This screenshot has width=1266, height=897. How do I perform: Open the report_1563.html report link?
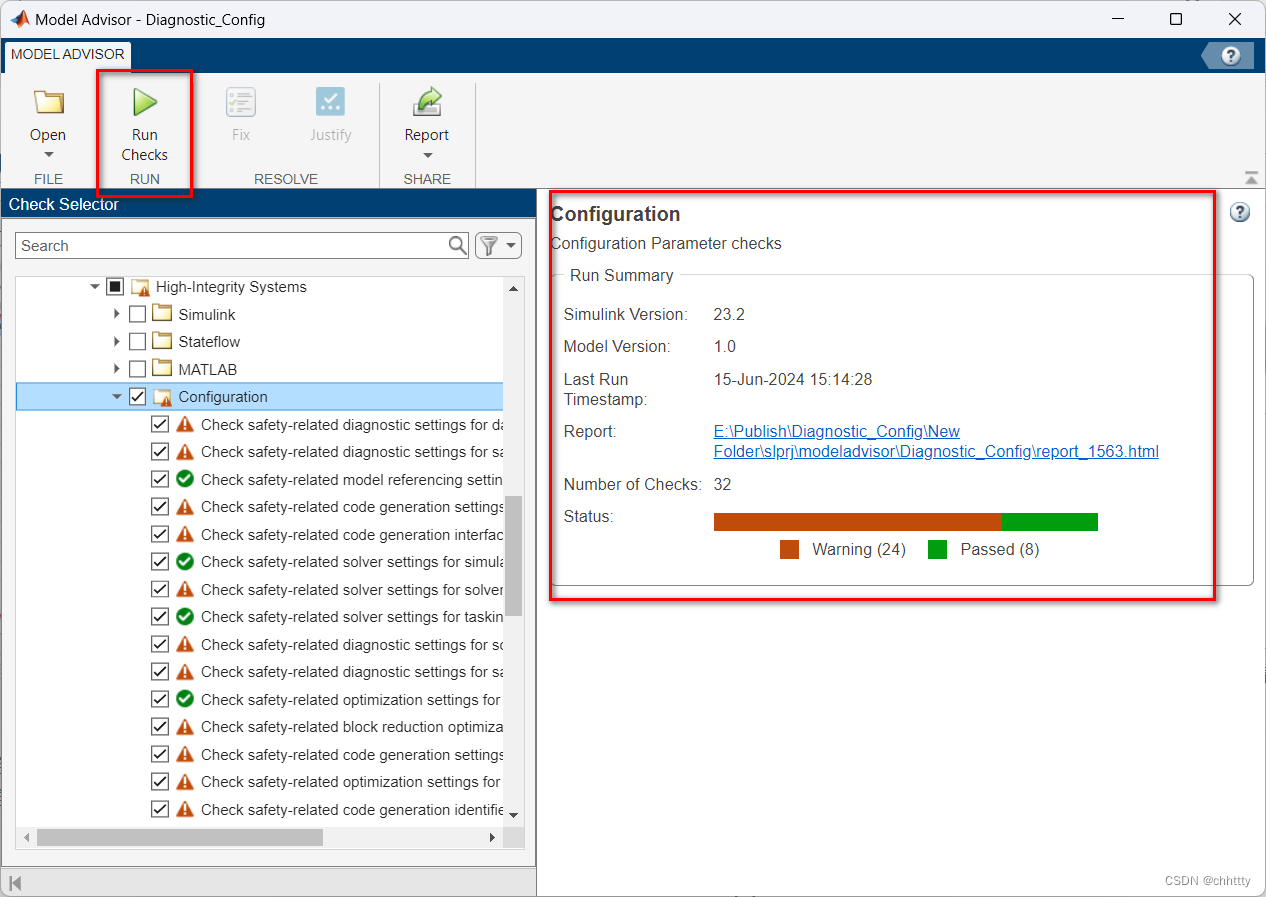coord(936,441)
